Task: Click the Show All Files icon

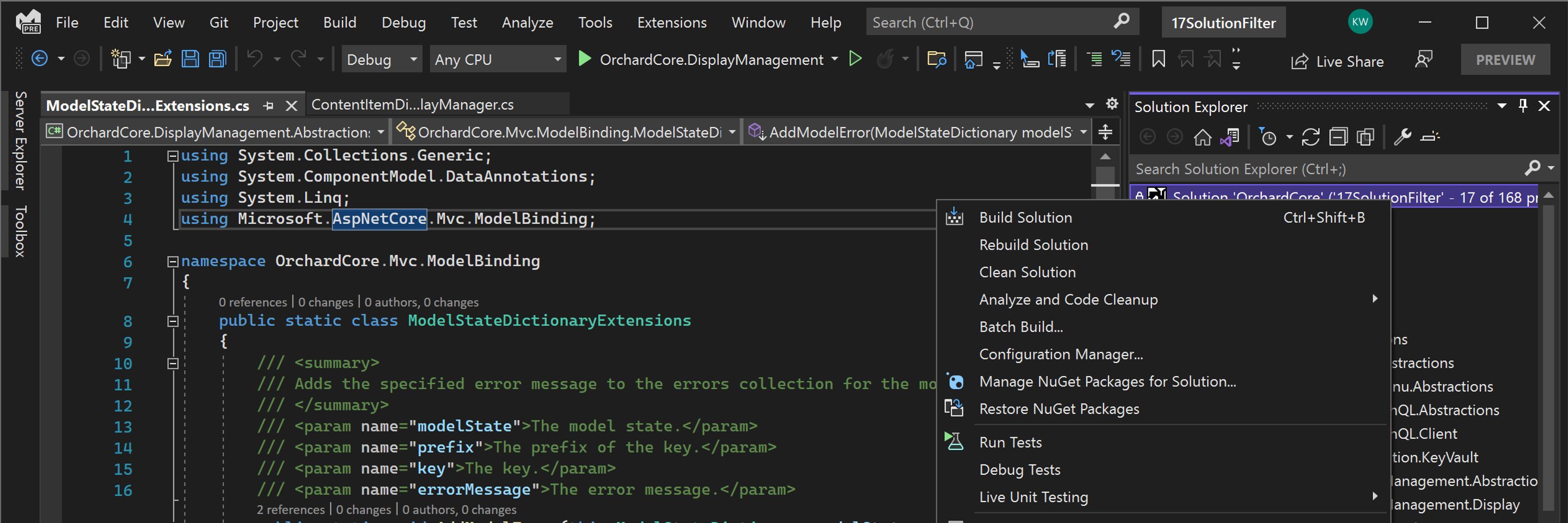Action: 1365,137
